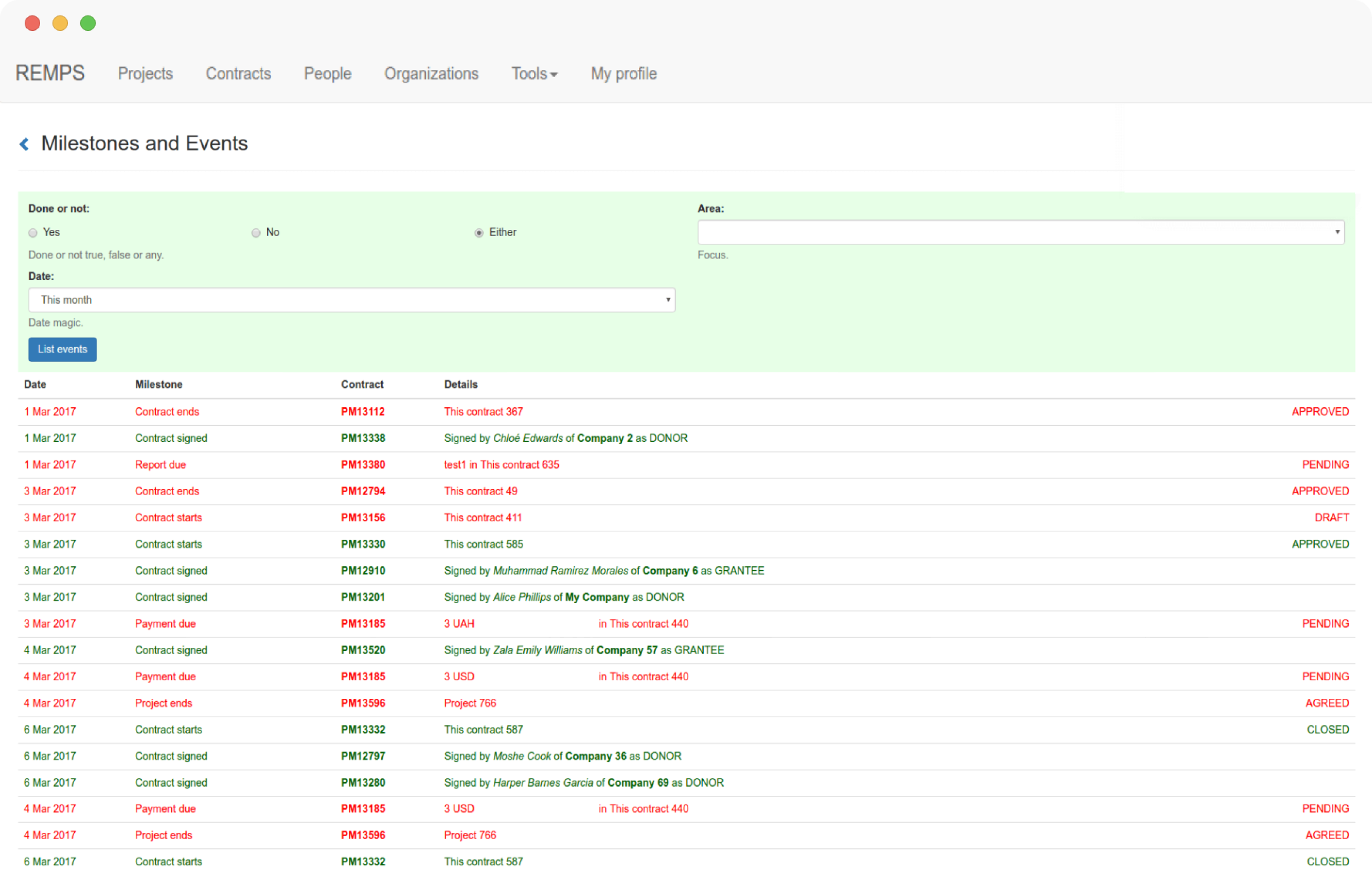Open the Contracts menu item
This screenshot has height=870, width=1372.
238,74
